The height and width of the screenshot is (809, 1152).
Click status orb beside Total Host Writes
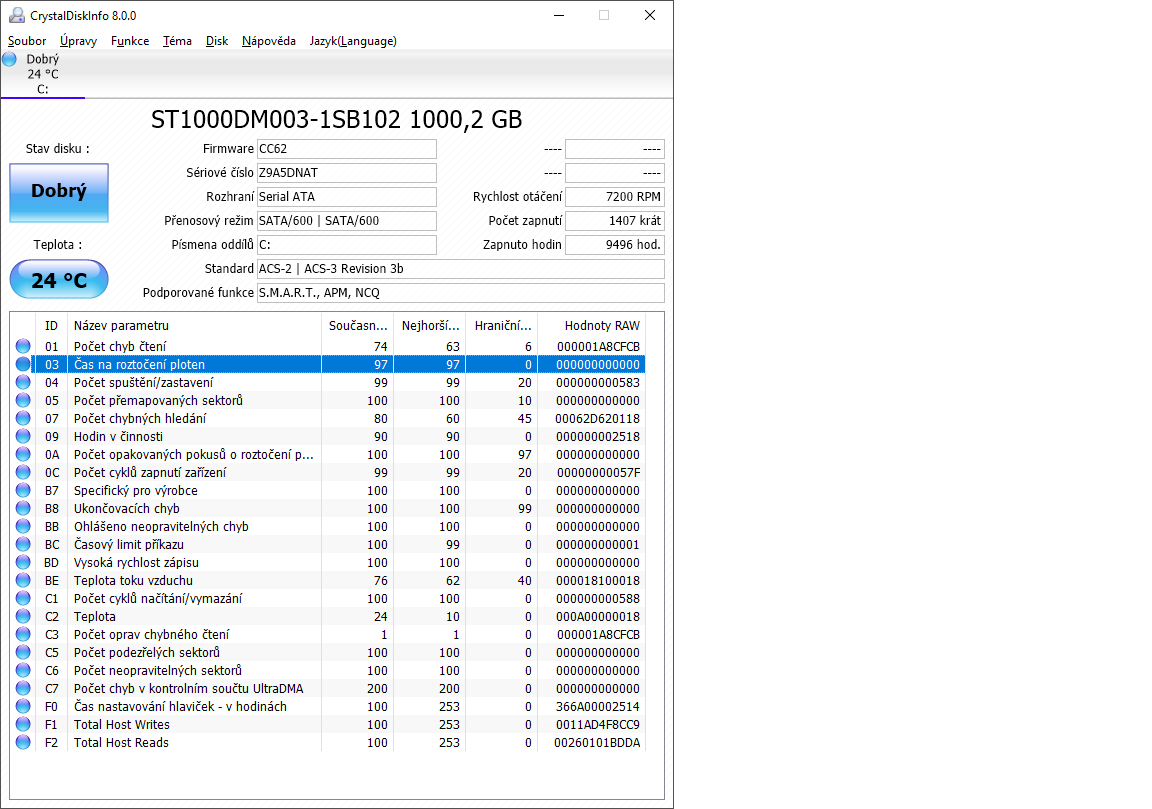click(x=23, y=724)
